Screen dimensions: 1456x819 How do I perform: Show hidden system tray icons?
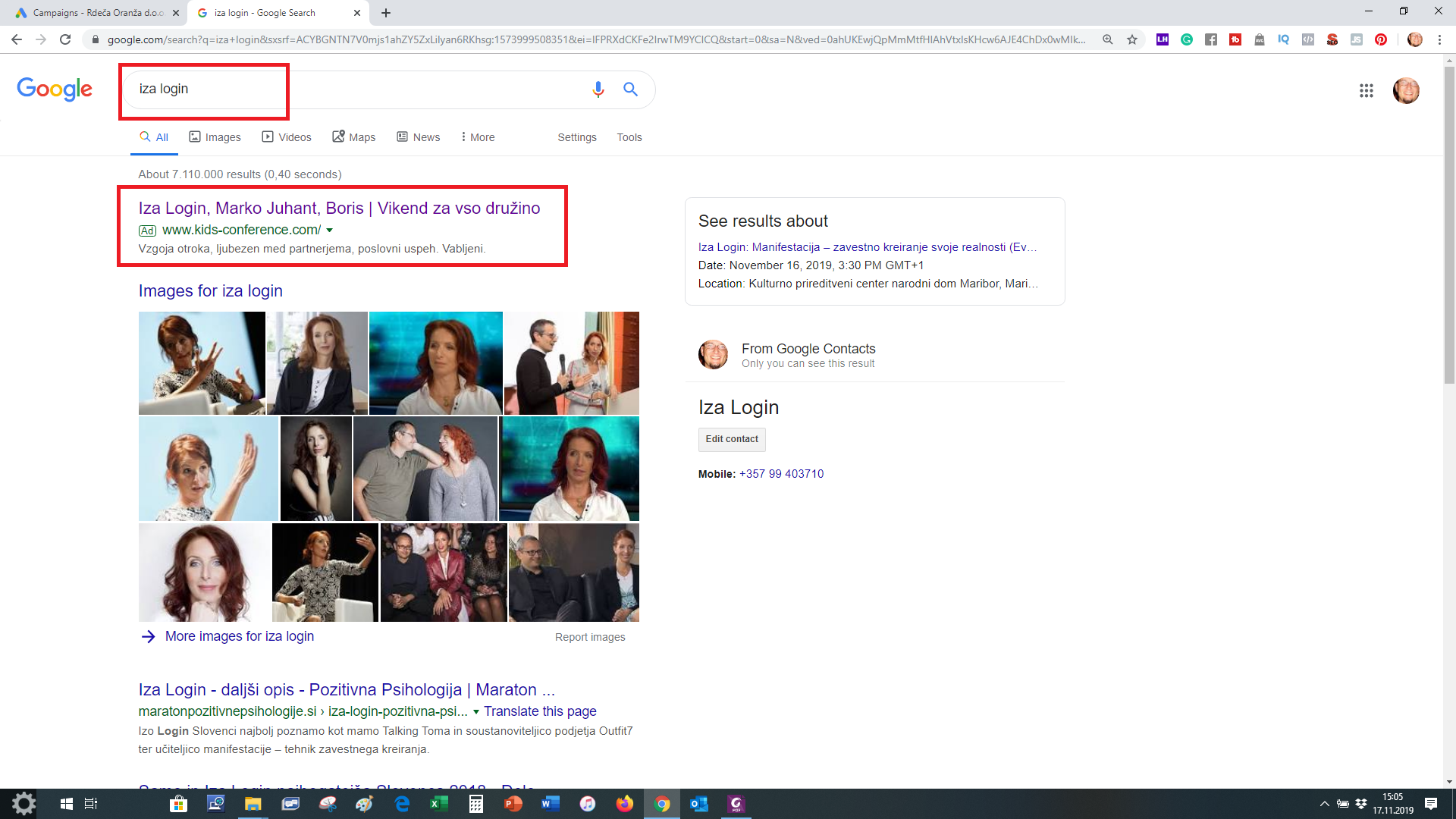tap(1324, 804)
